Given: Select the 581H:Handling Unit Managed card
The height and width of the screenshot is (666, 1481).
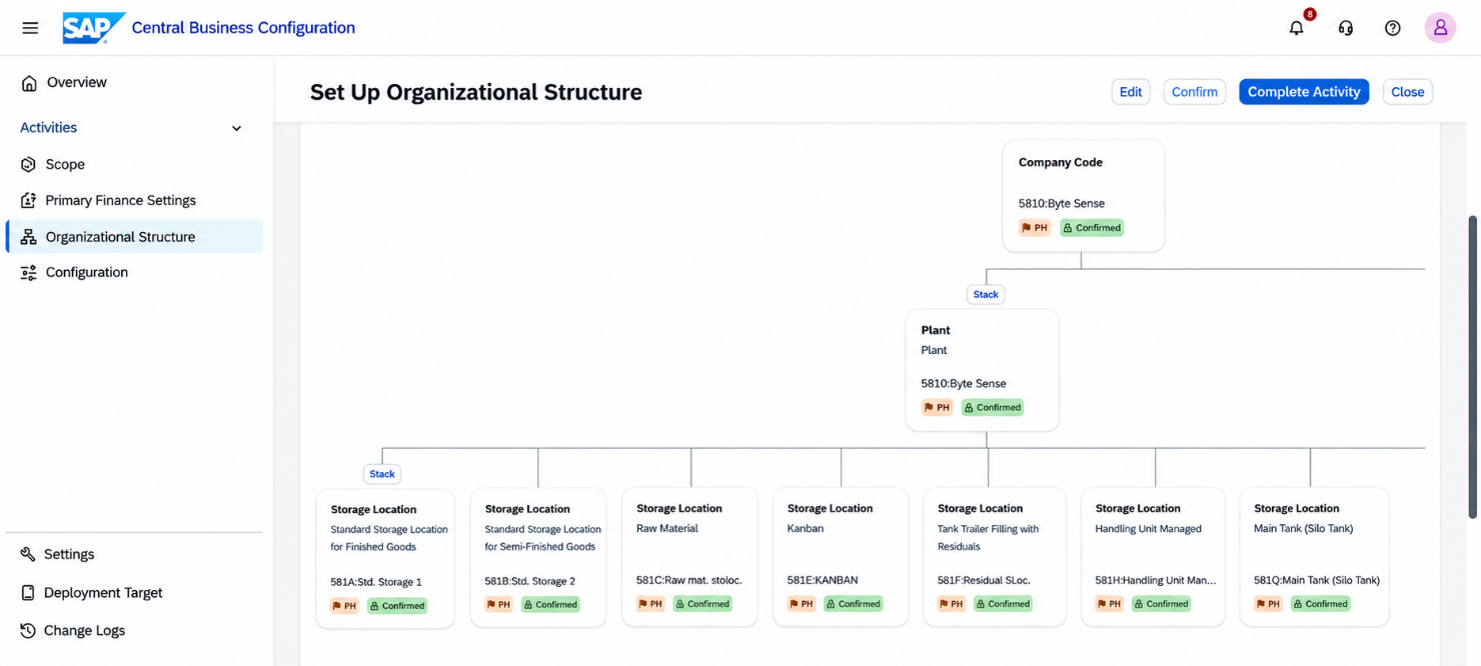Looking at the screenshot, I should [x=1153, y=557].
